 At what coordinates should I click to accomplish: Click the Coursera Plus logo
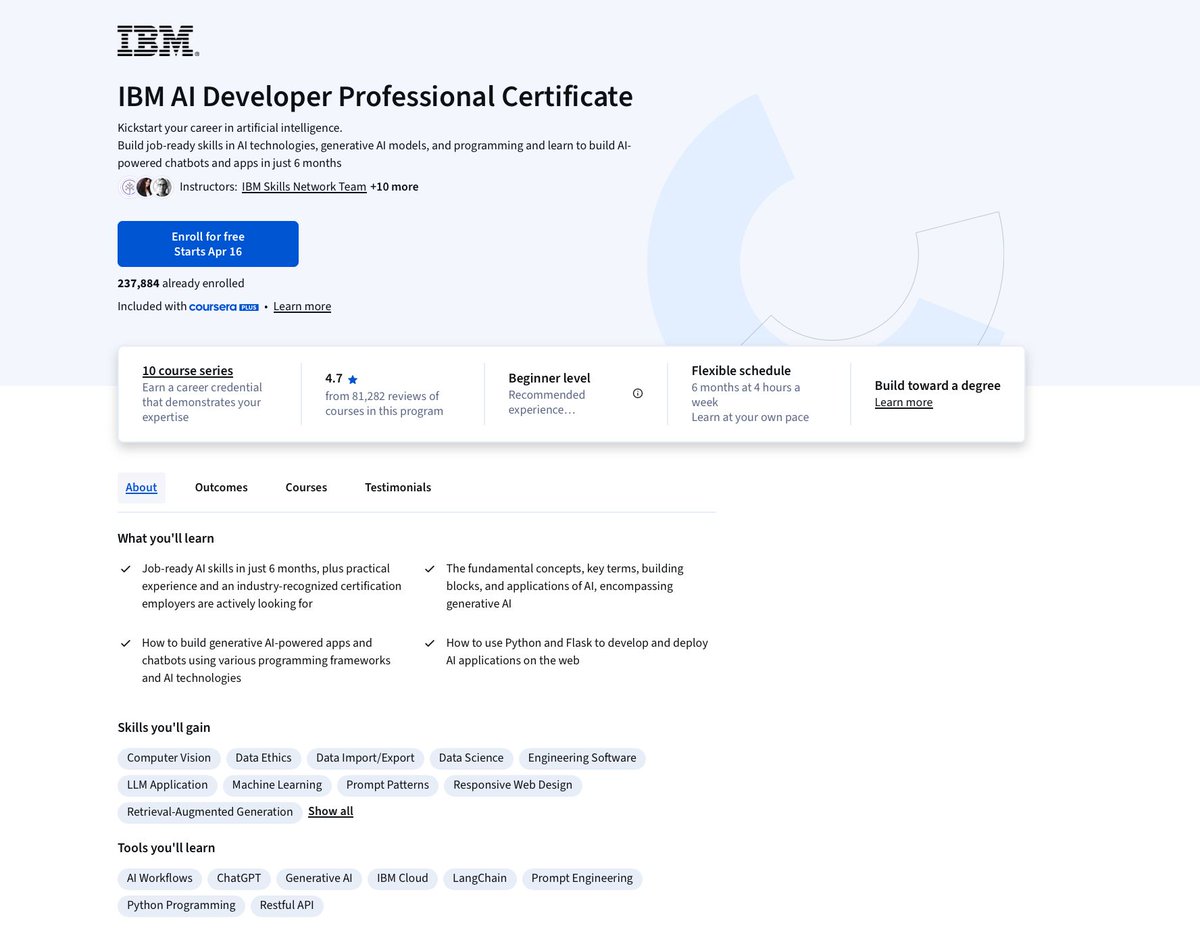222,306
